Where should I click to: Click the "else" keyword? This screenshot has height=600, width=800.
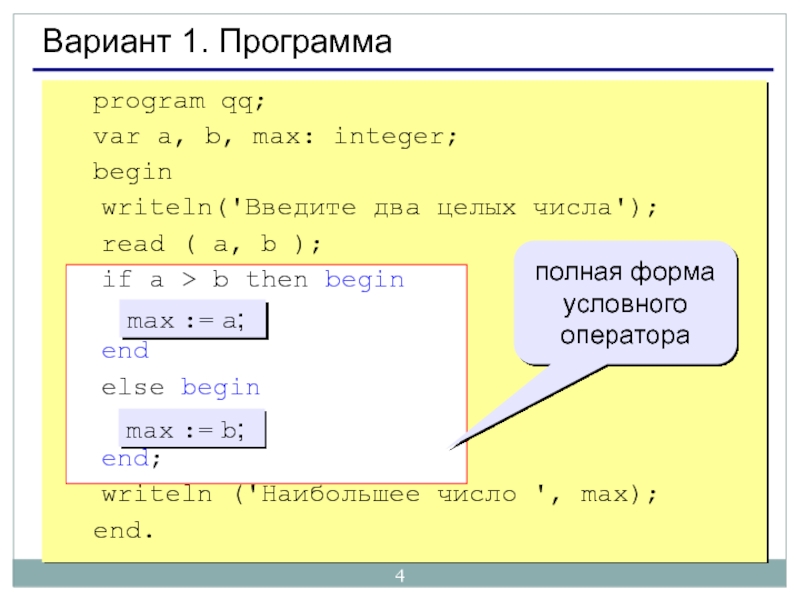tap(136, 387)
